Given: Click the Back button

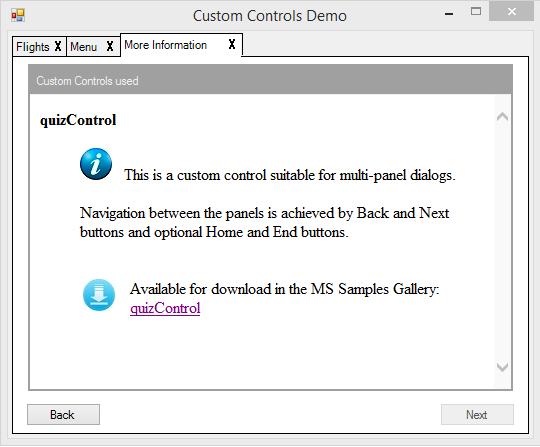Looking at the screenshot, I should coord(63,415).
